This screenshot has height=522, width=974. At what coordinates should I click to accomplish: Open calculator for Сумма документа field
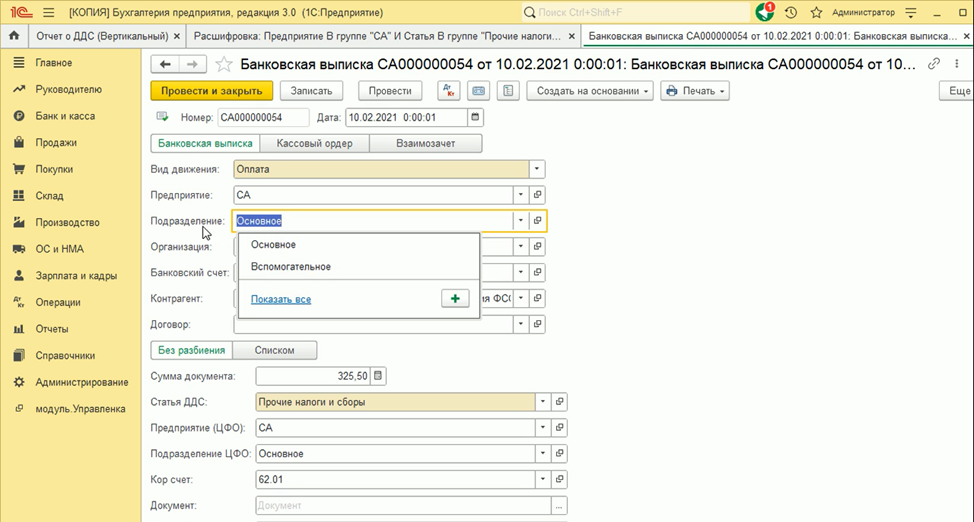[x=378, y=376]
